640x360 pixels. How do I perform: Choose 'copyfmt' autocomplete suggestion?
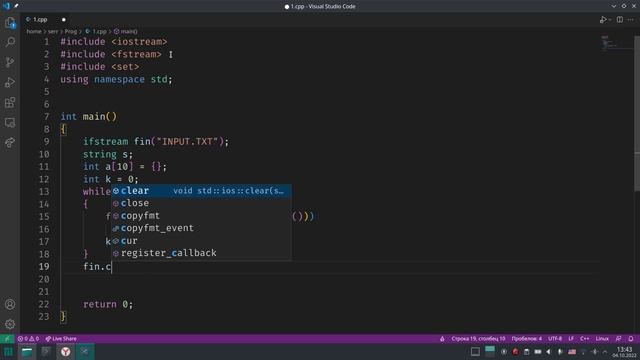click(x=202, y=216)
